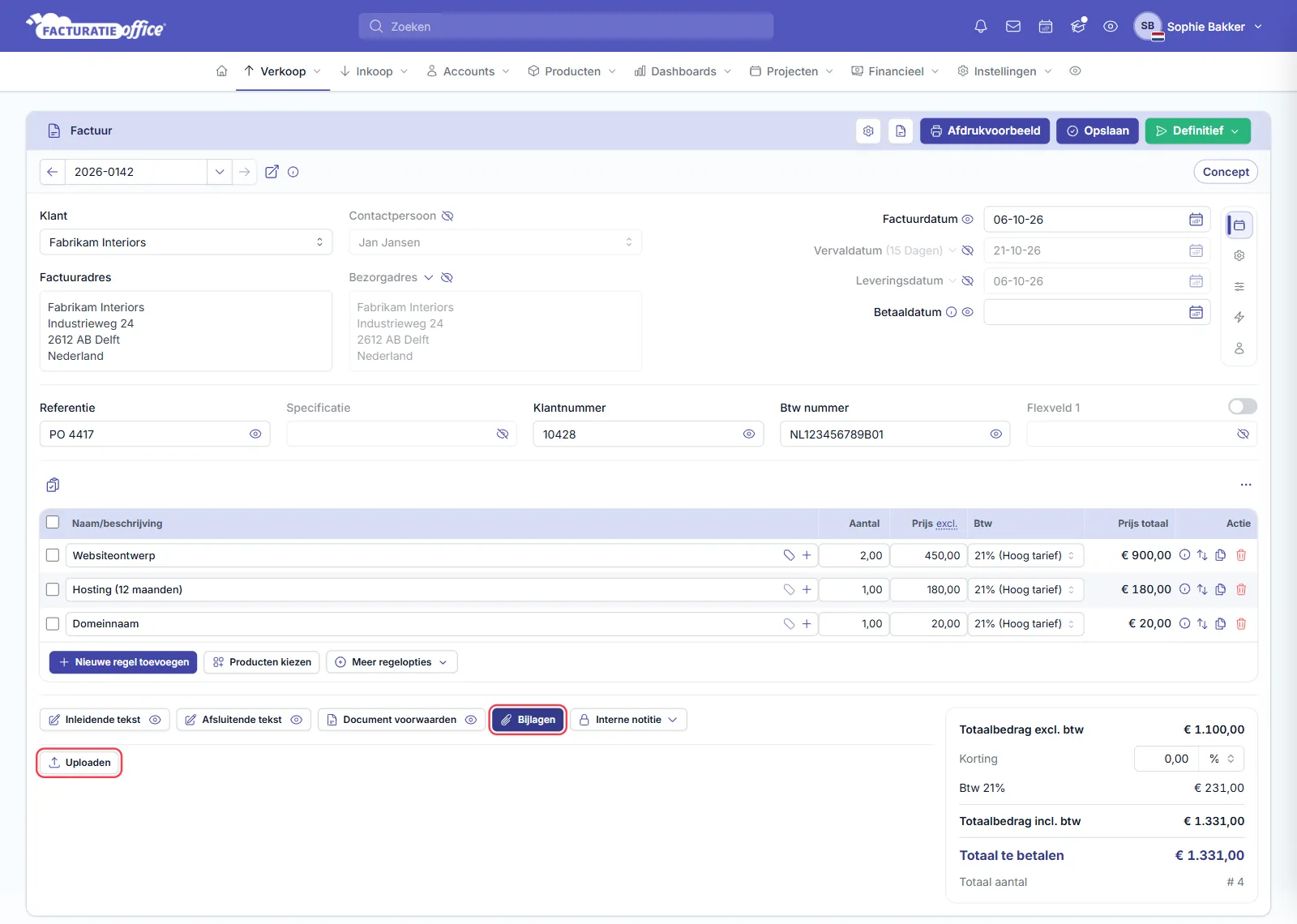Select the Websiteontwerp line checkbox
Viewport: 1297px width, 924px height.
[x=53, y=555]
